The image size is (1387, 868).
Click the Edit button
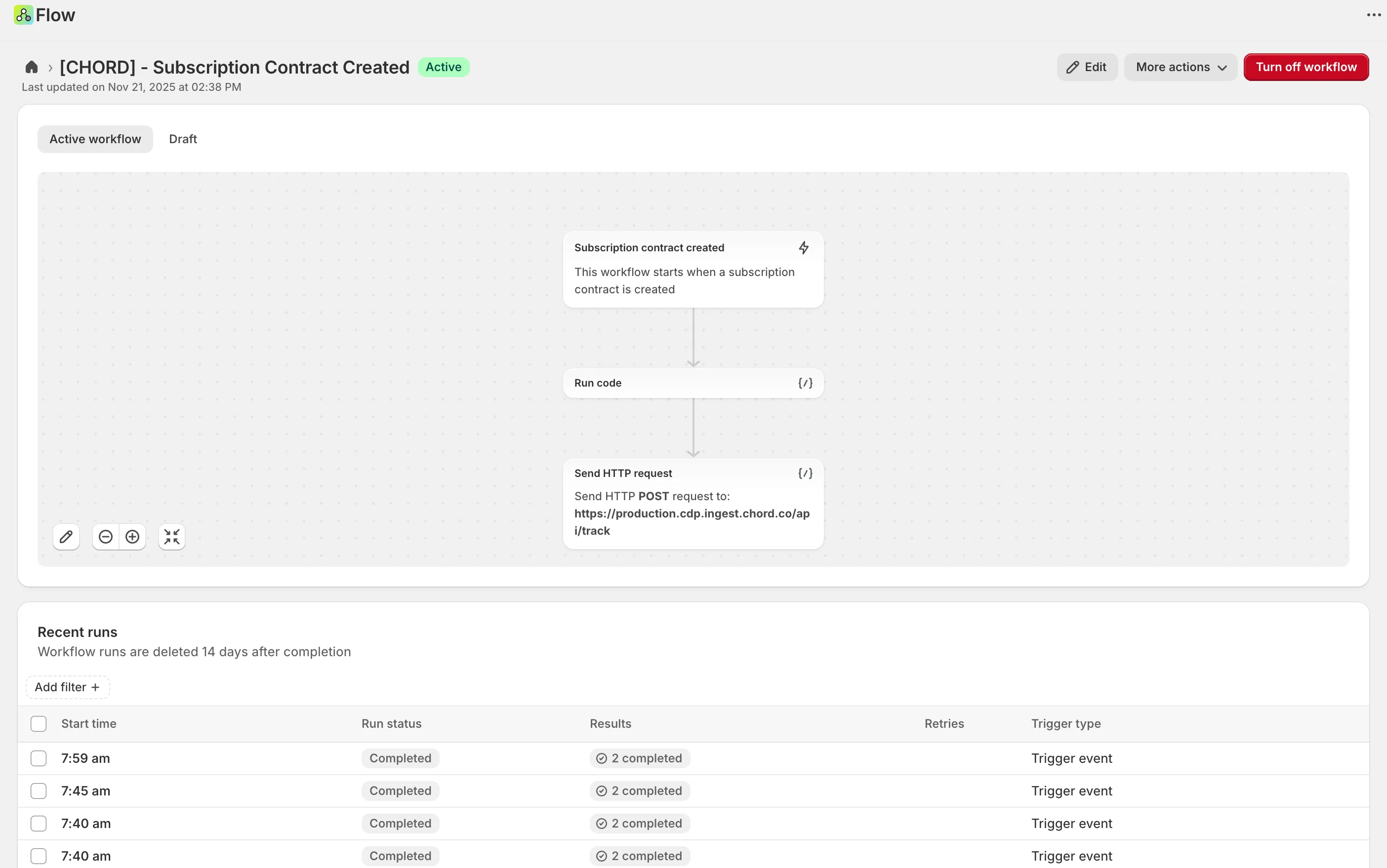[x=1087, y=67]
